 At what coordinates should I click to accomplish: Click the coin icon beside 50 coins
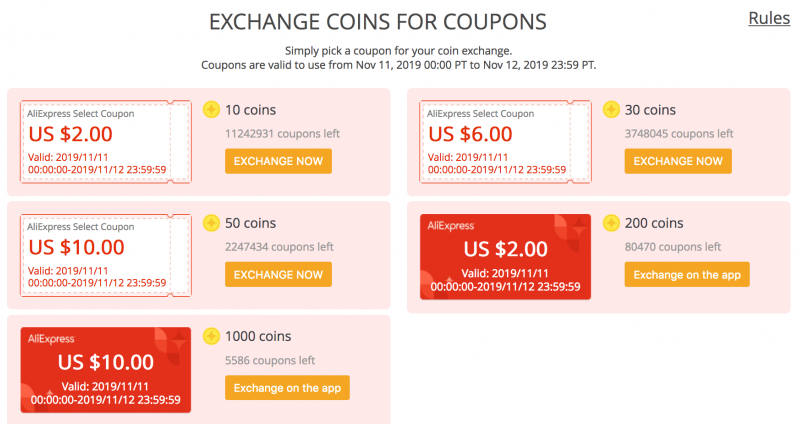[211, 223]
